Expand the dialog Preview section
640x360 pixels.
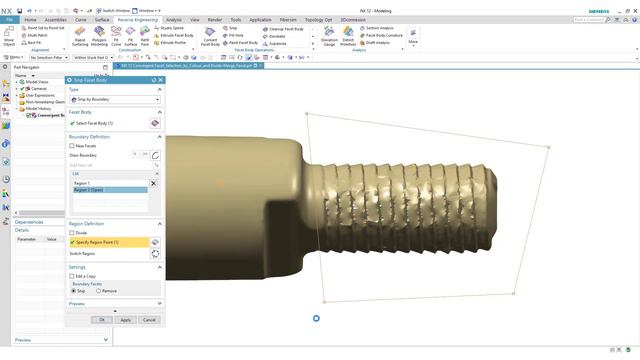160,304
